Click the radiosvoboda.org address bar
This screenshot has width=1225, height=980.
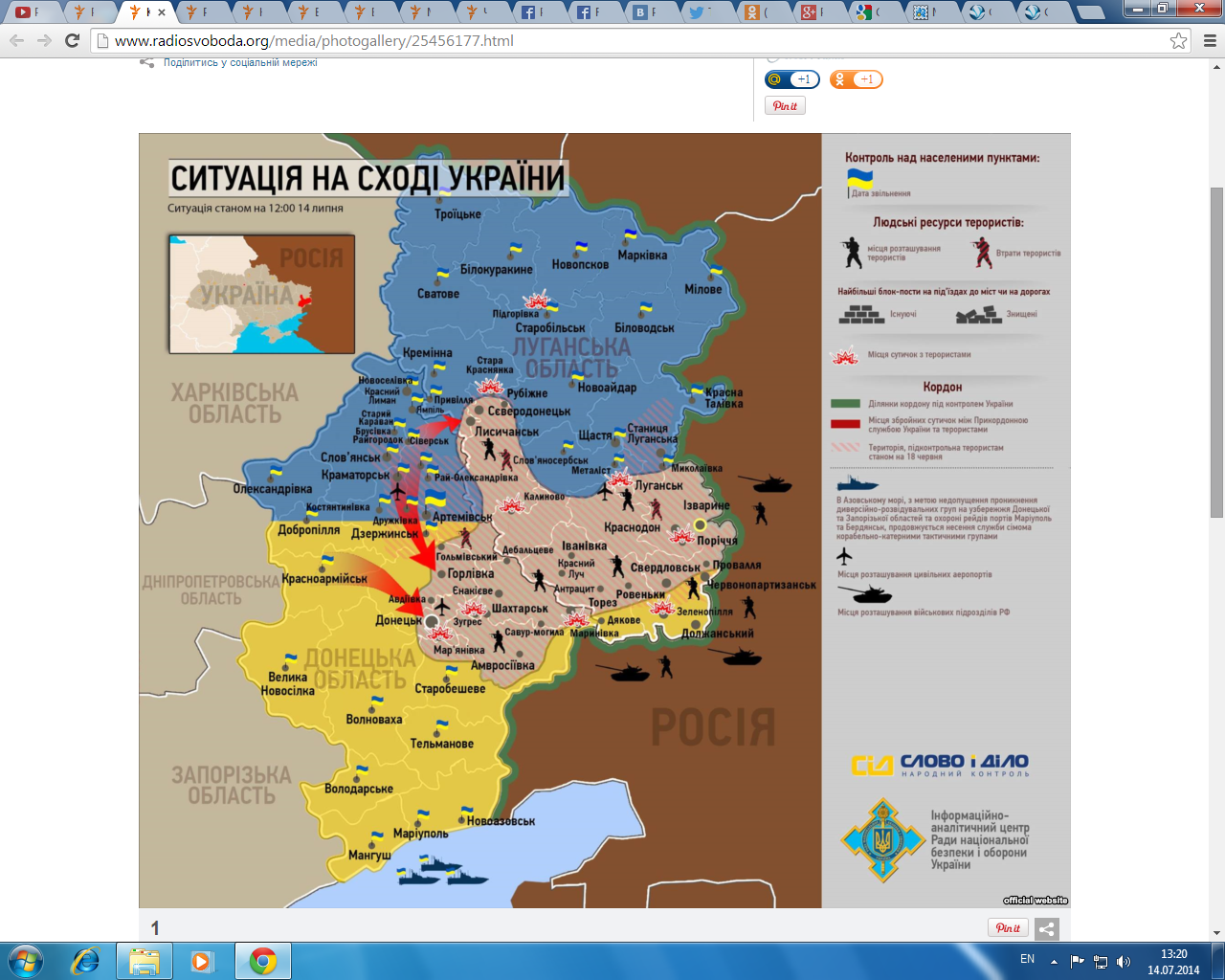point(632,41)
